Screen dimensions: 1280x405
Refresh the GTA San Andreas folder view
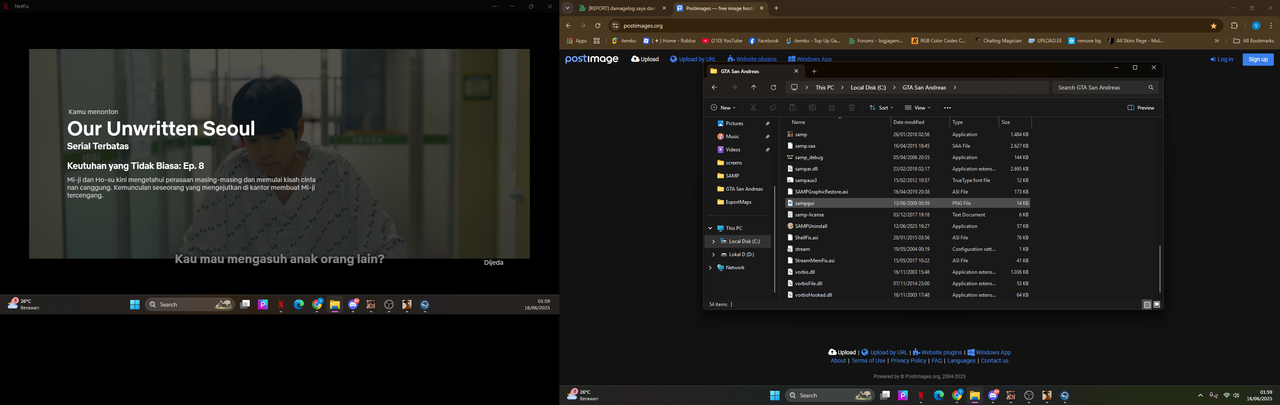pos(773,87)
